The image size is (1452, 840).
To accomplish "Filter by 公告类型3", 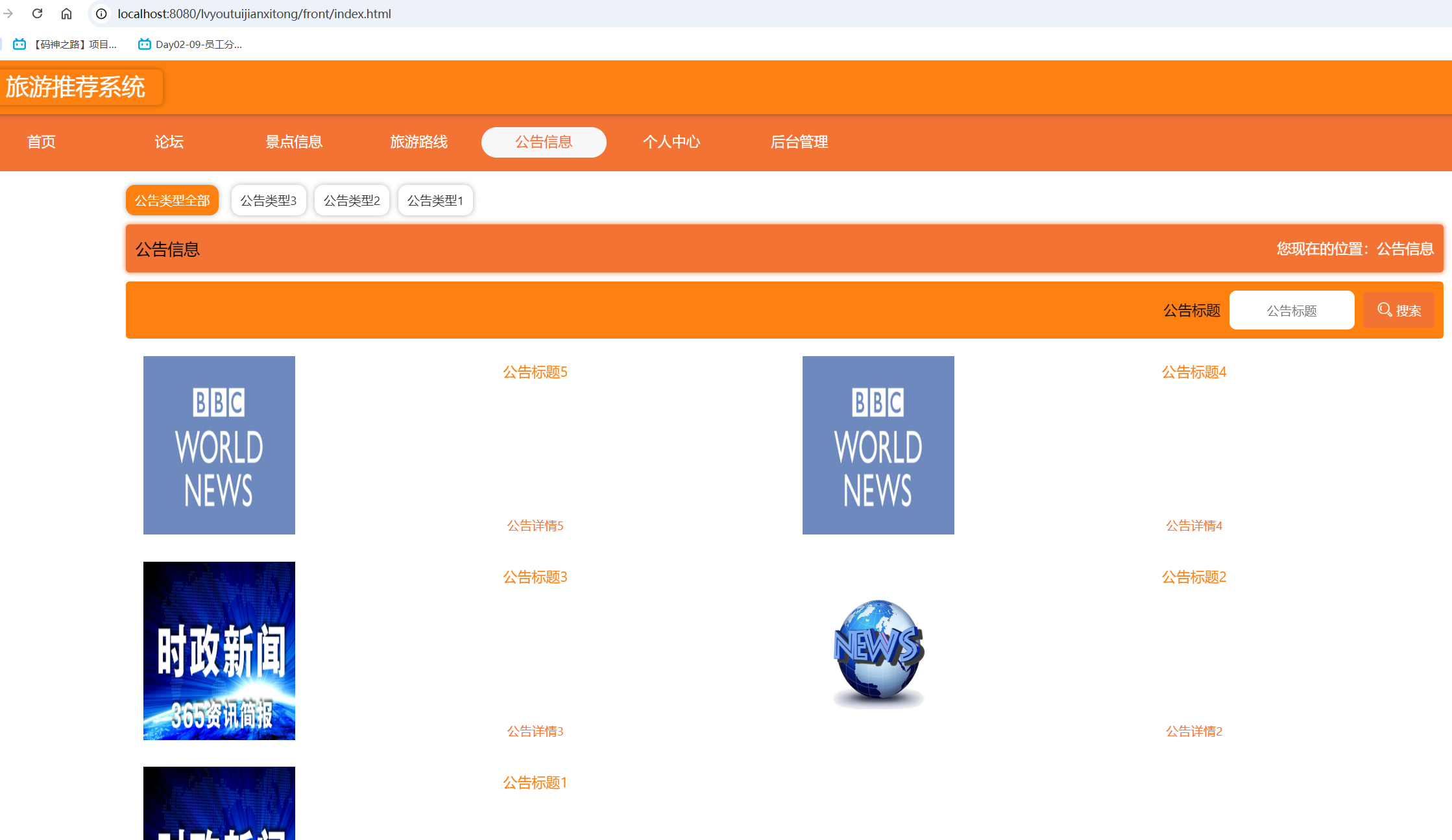I will pos(268,200).
